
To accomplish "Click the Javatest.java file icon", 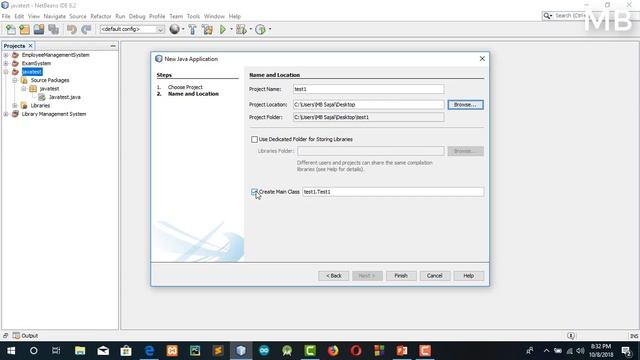I will tap(42, 97).
